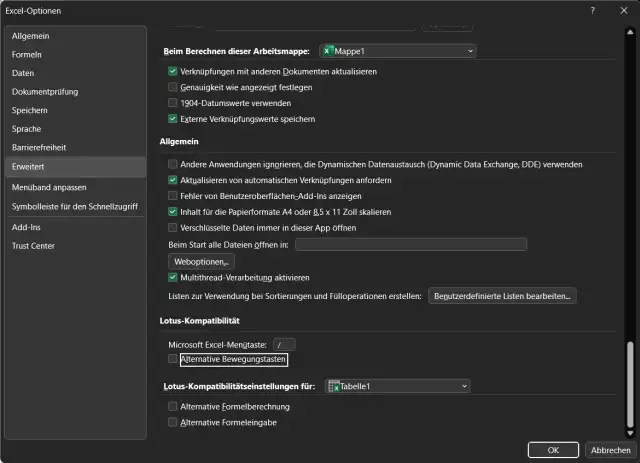Open the Formeln options category

(27, 54)
